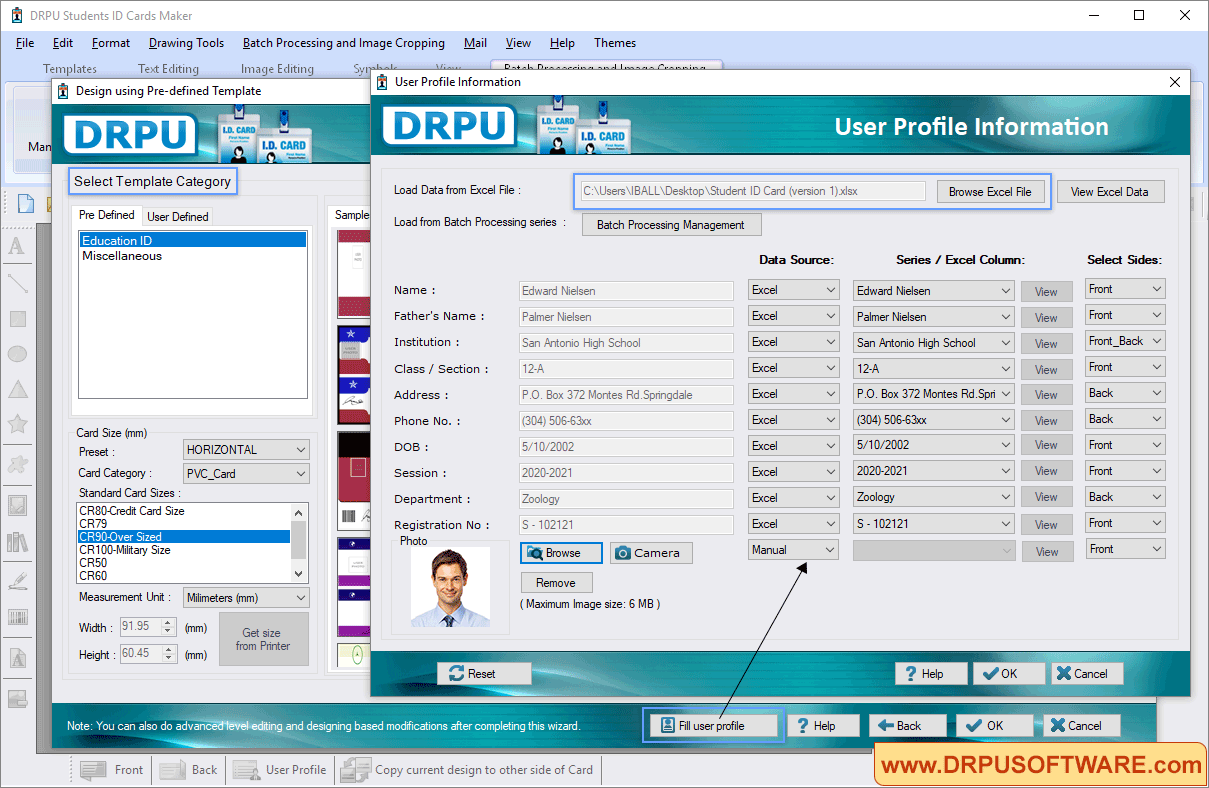The width and height of the screenshot is (1209, 788).
Task: Select the Image insert tool
Action: [17, 505]
